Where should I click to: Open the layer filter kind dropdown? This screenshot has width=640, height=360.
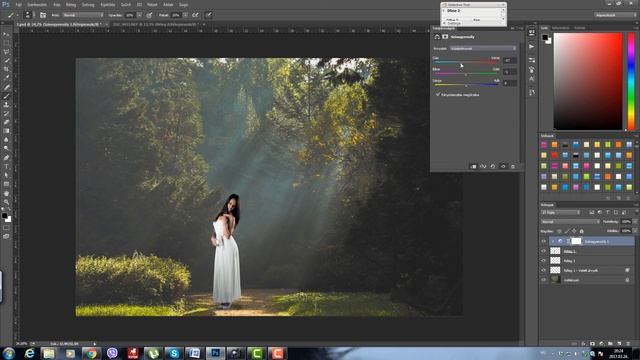tap(560, 213)
